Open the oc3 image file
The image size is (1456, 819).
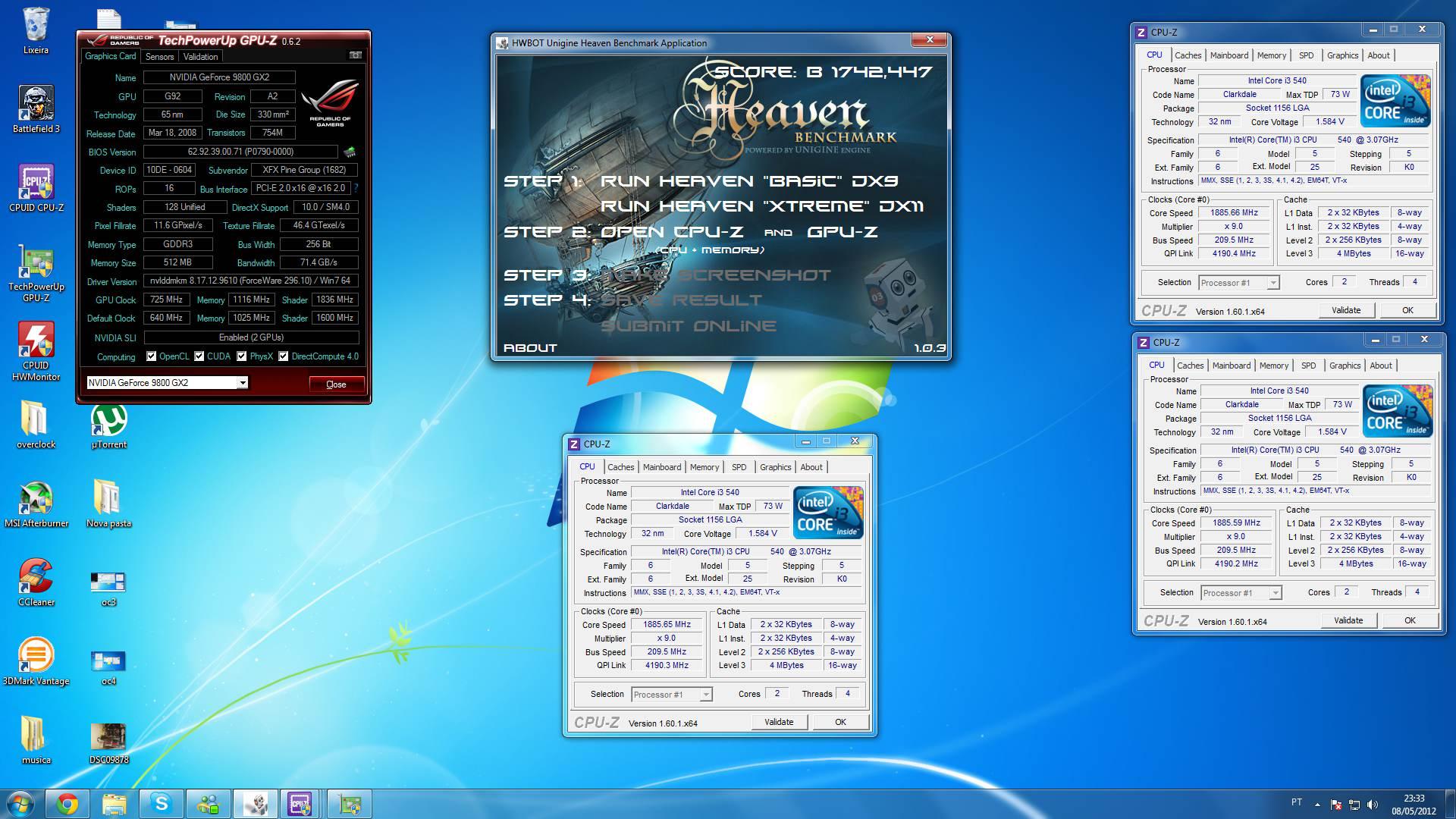[x=108, y=587]
